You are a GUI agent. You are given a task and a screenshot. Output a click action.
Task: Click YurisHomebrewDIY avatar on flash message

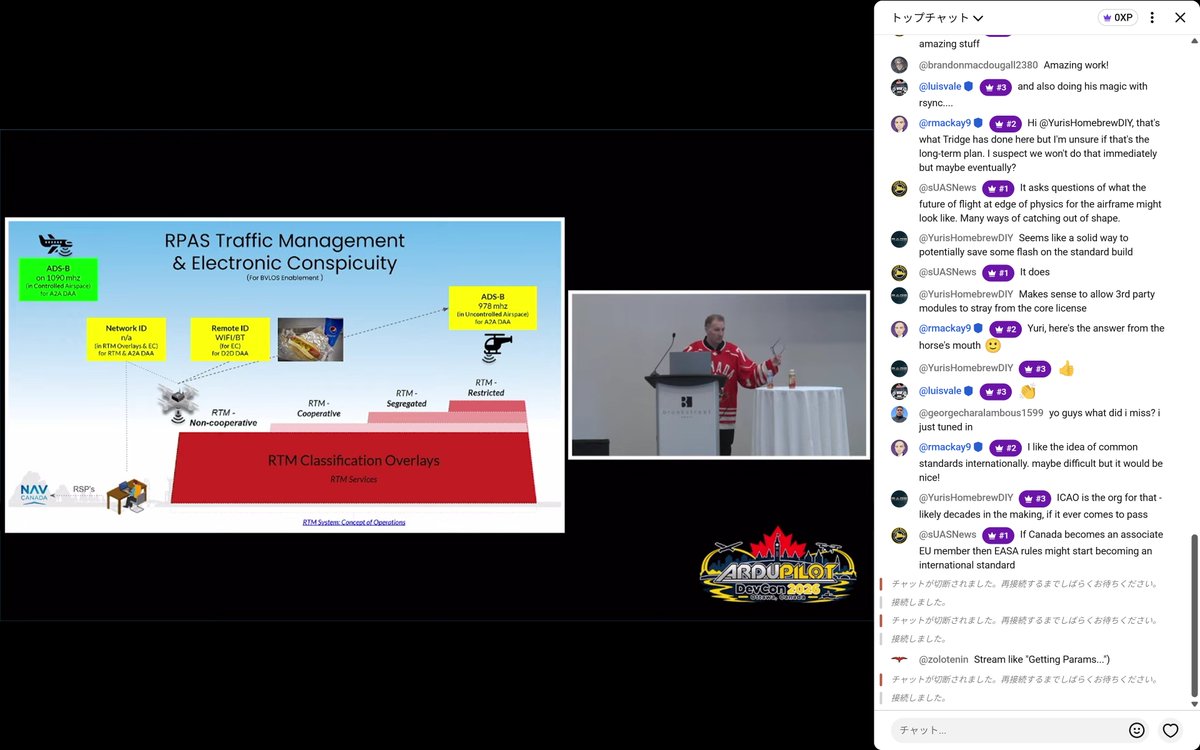click(899, 238)
